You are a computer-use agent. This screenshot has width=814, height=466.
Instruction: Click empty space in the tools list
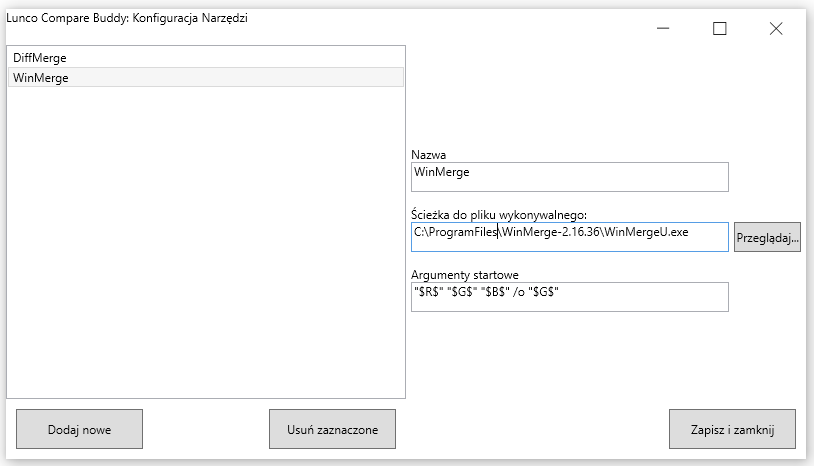click(206, 239)
